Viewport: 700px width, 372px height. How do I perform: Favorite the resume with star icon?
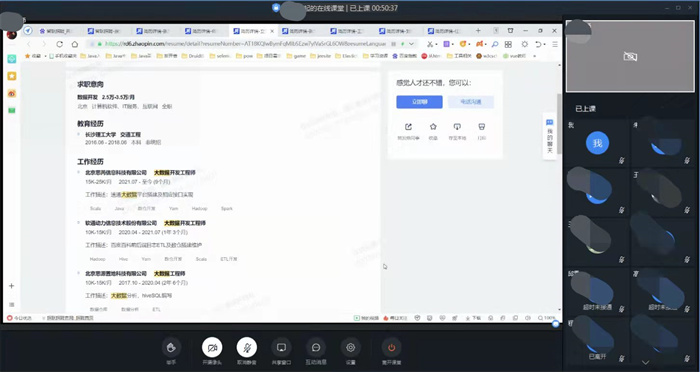click(433, 127)
